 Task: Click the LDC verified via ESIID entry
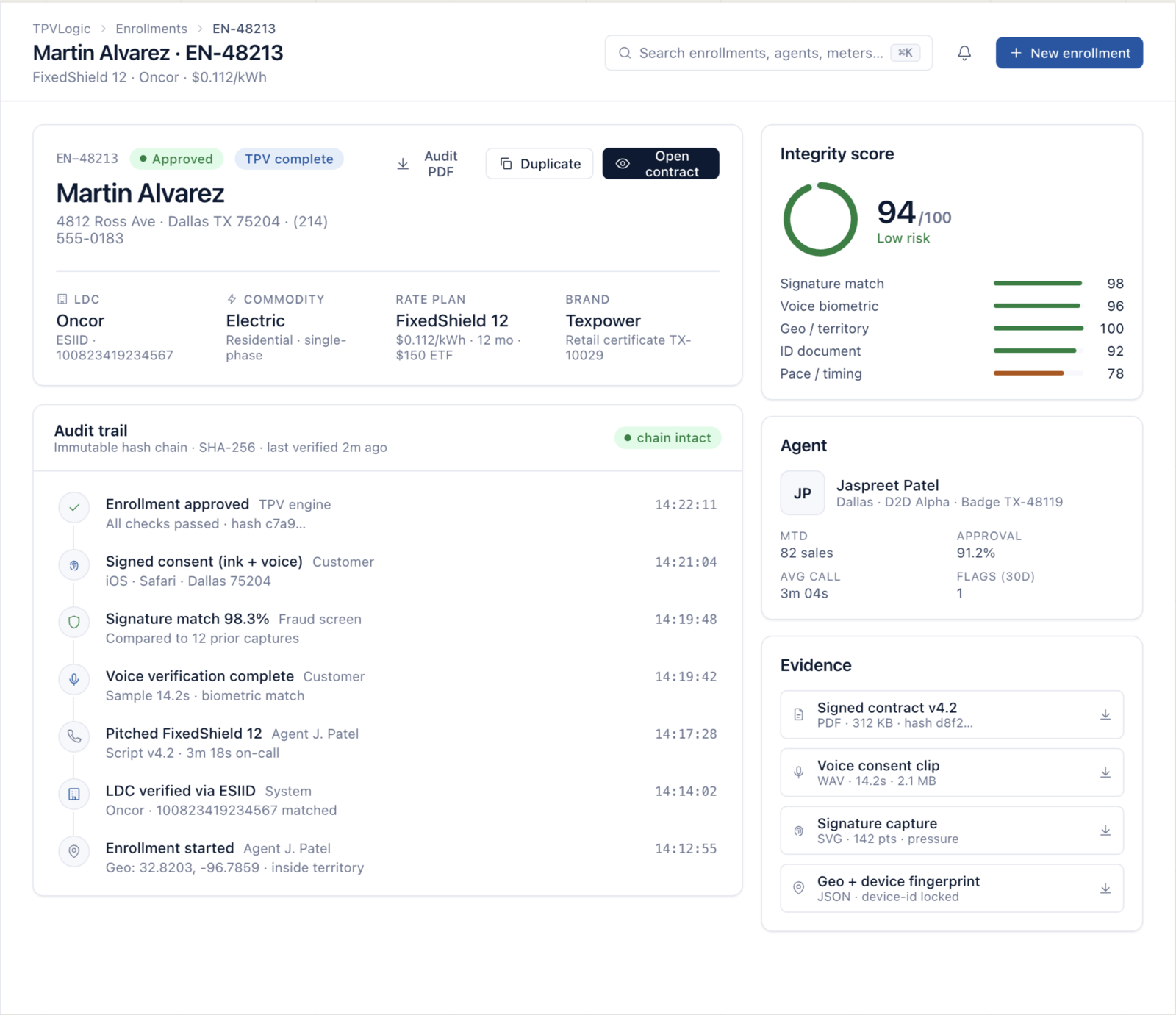387,800
